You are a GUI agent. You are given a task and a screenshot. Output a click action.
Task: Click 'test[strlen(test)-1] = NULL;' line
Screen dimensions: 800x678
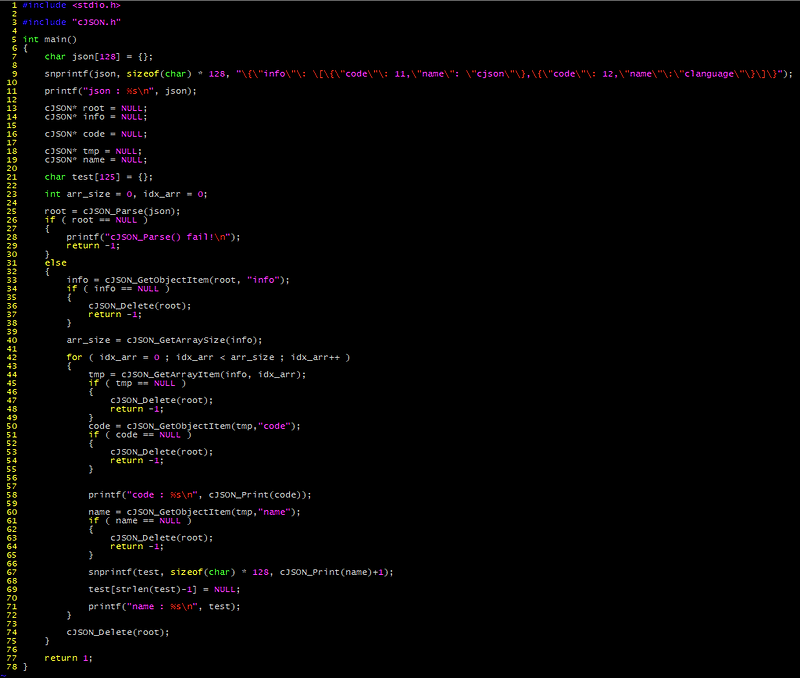point(164,589)
